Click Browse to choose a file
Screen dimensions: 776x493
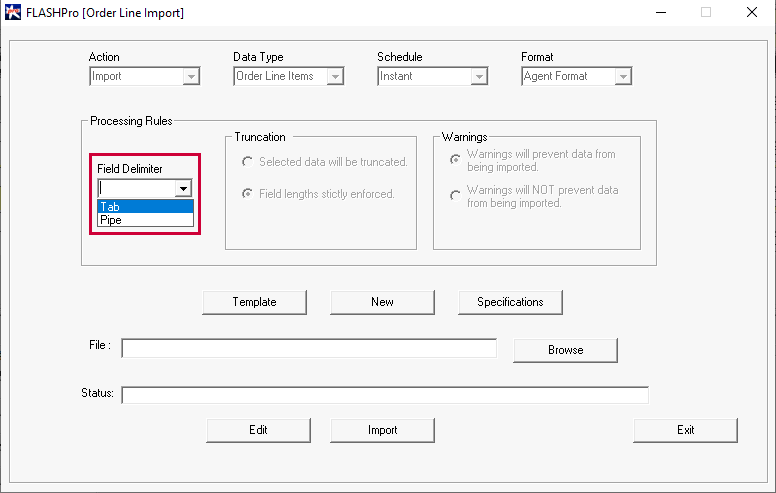pos(566,350)
